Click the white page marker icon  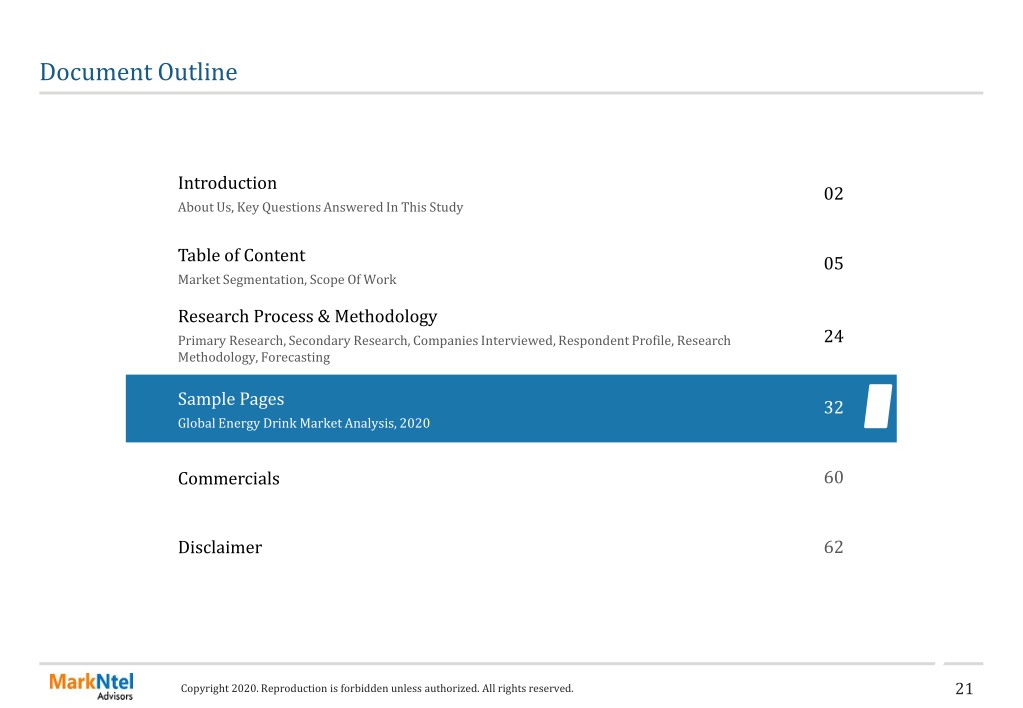(x=878, y=407)
